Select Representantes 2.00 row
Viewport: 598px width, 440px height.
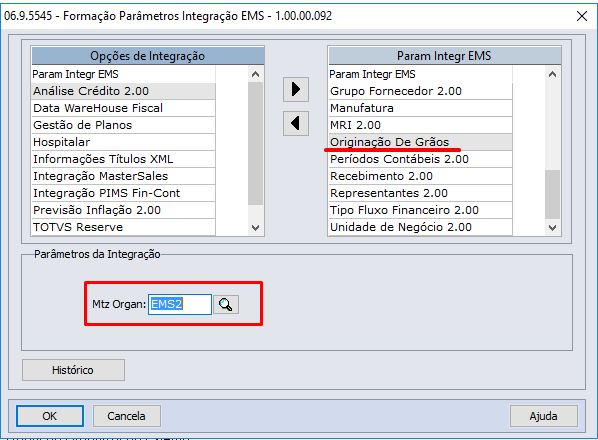pos(420,193)
